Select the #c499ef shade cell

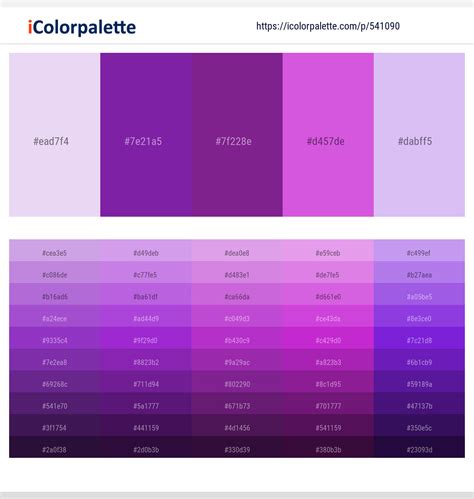pyautogui.click(x=419, y=250)
